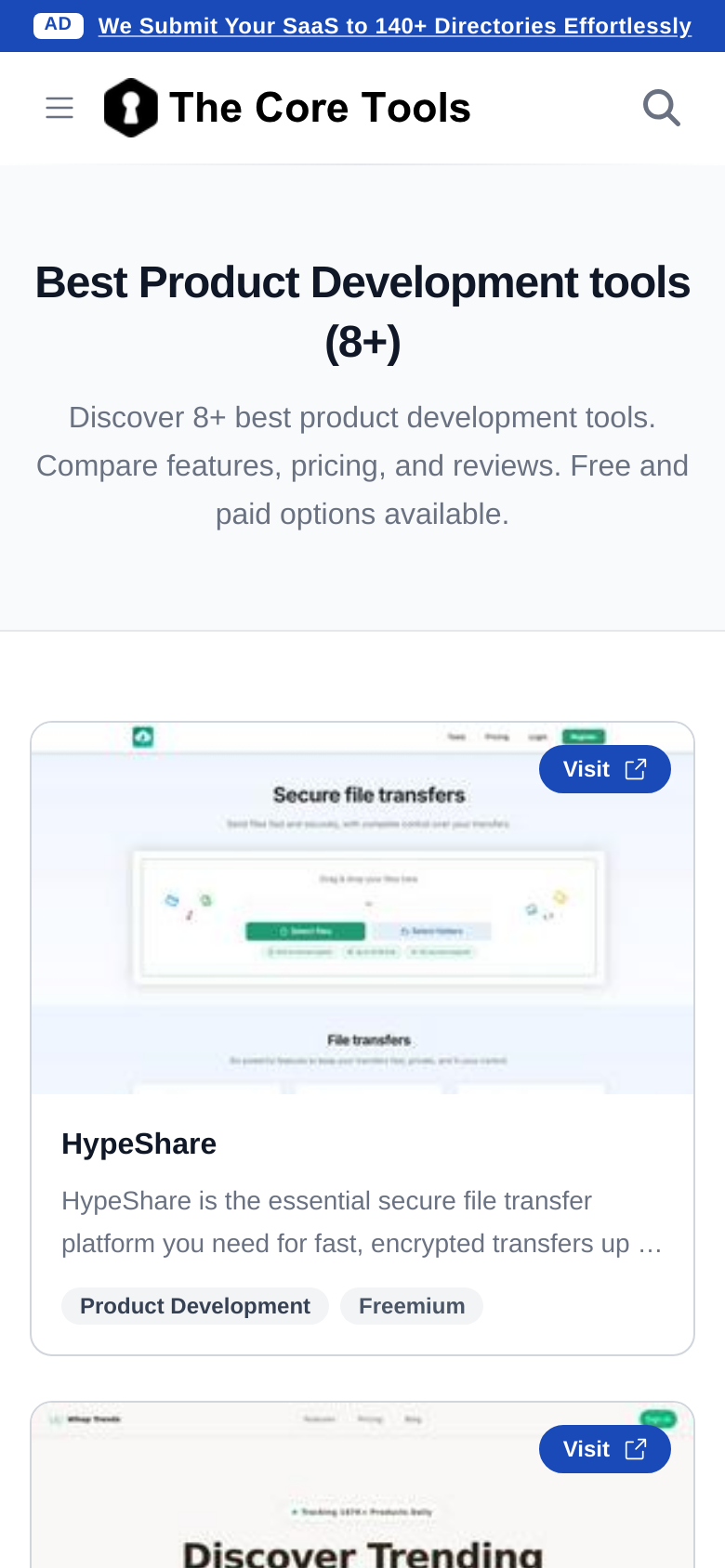Click The Core Tools hexagon logo

[130, 108]
